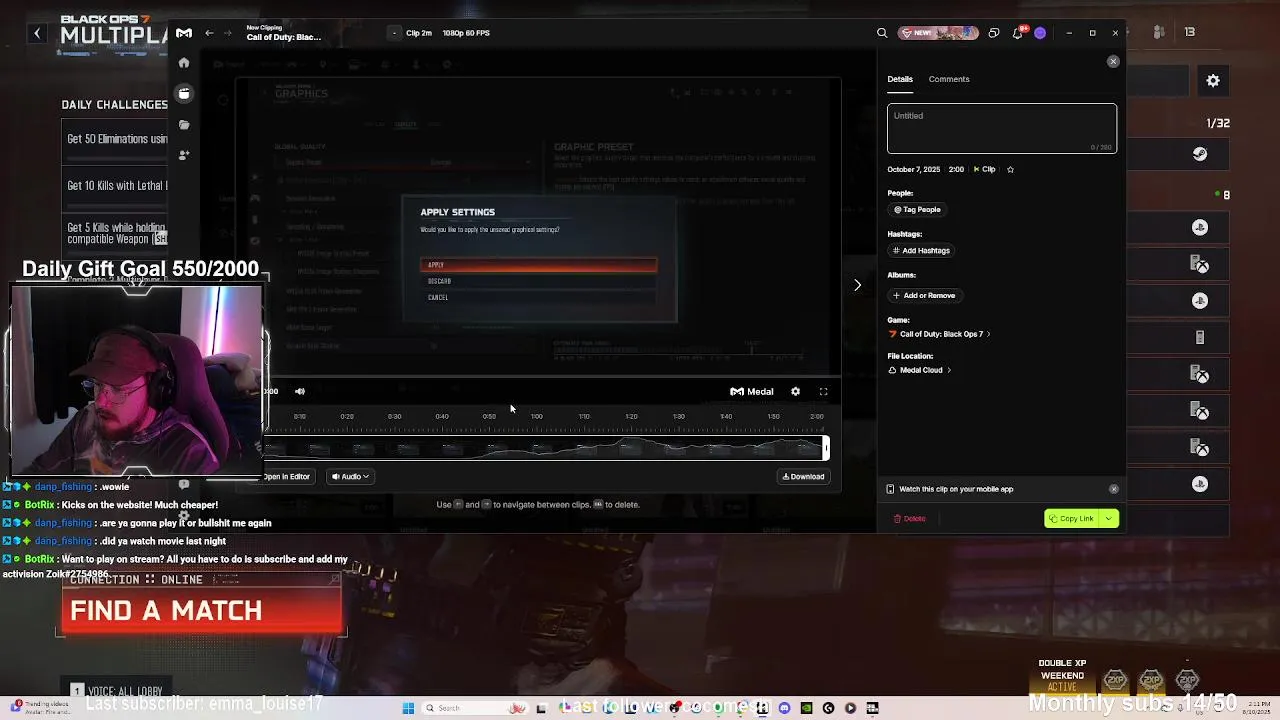This screenshot has width=1280, height=720.
Task: Seek timeline to the 1:00 mark
Action: tap(537, 417)
